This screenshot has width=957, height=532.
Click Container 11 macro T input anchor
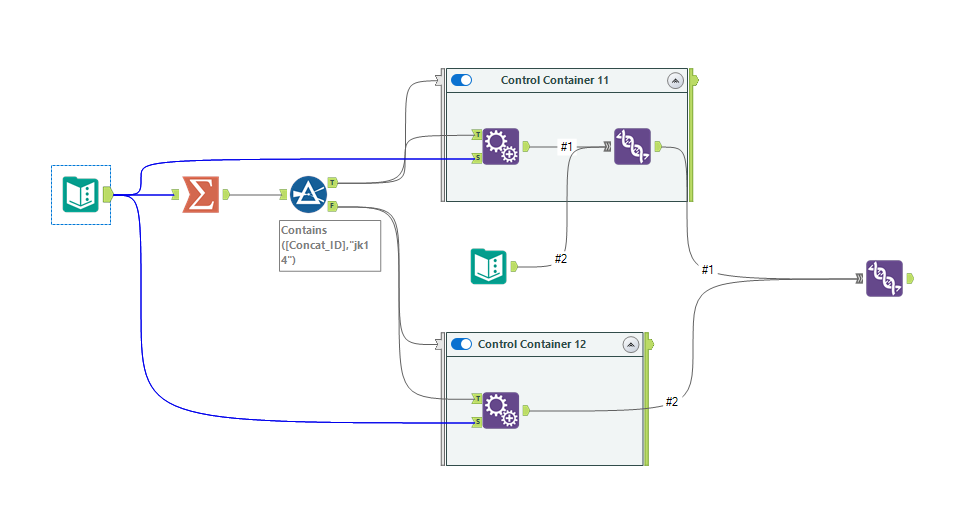(477, 135)
